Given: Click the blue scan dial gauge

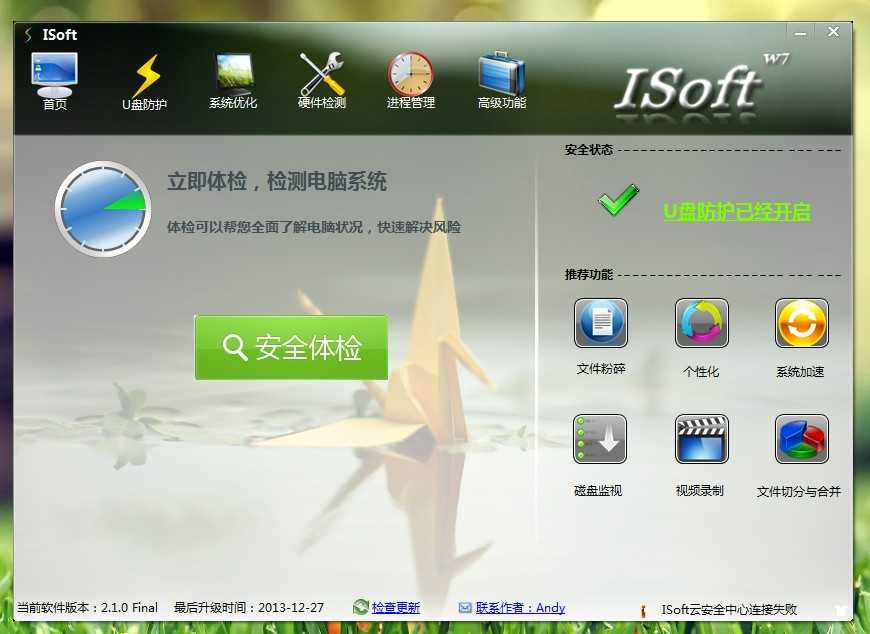Looking at the screenshot, I should [103, 209].
